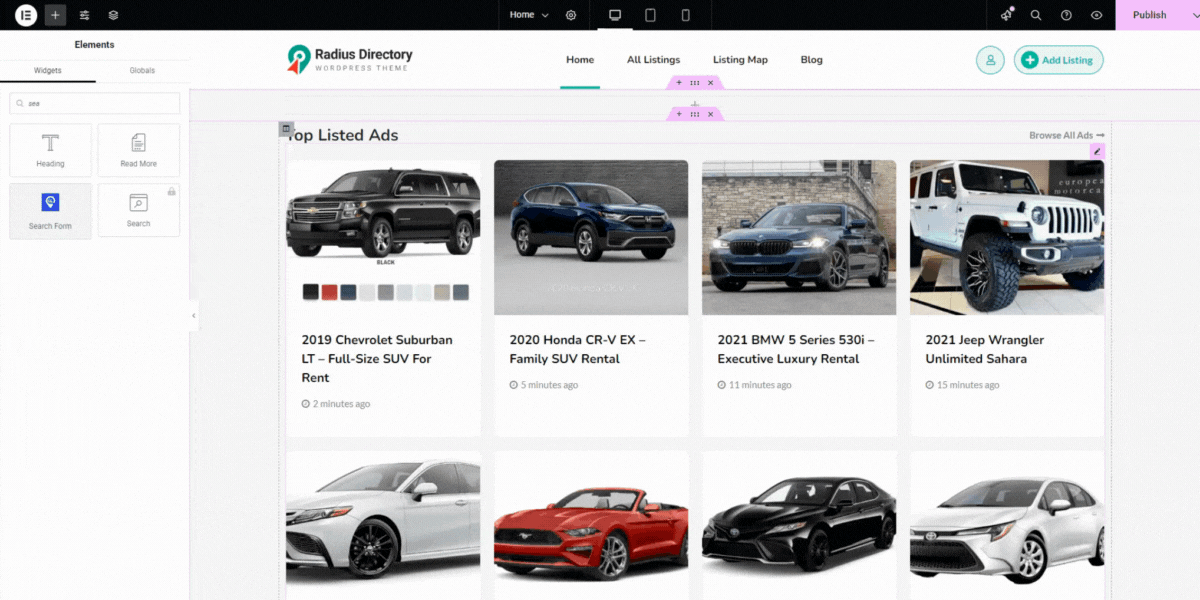This screenshot has width=1200, height=600.
Task: Open the Finder search icon in top bar
Action: click(1036, 15)
